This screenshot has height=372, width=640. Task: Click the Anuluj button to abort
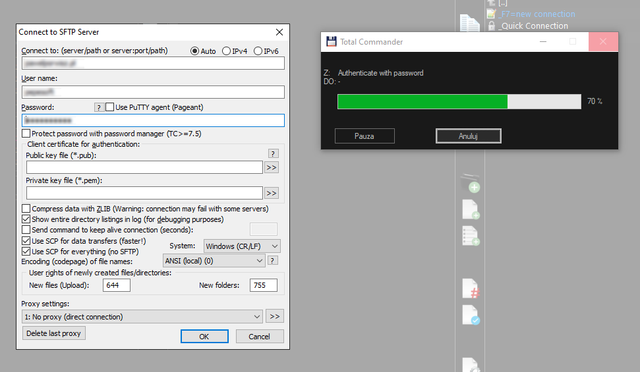point(468,136)
